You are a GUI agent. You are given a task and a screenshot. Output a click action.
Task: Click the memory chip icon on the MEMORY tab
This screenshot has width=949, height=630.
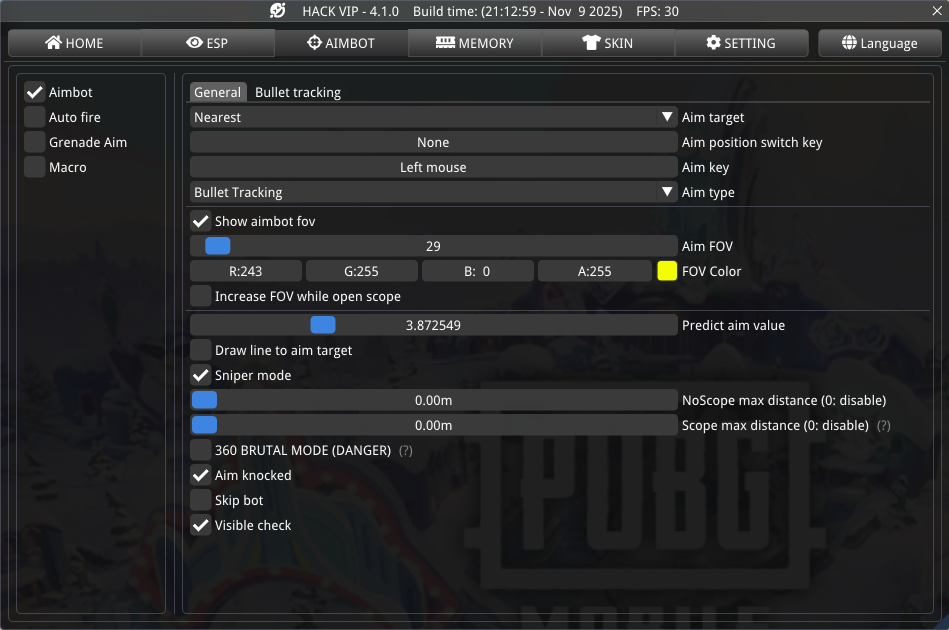pyautogui.click(x=445, y=43)
